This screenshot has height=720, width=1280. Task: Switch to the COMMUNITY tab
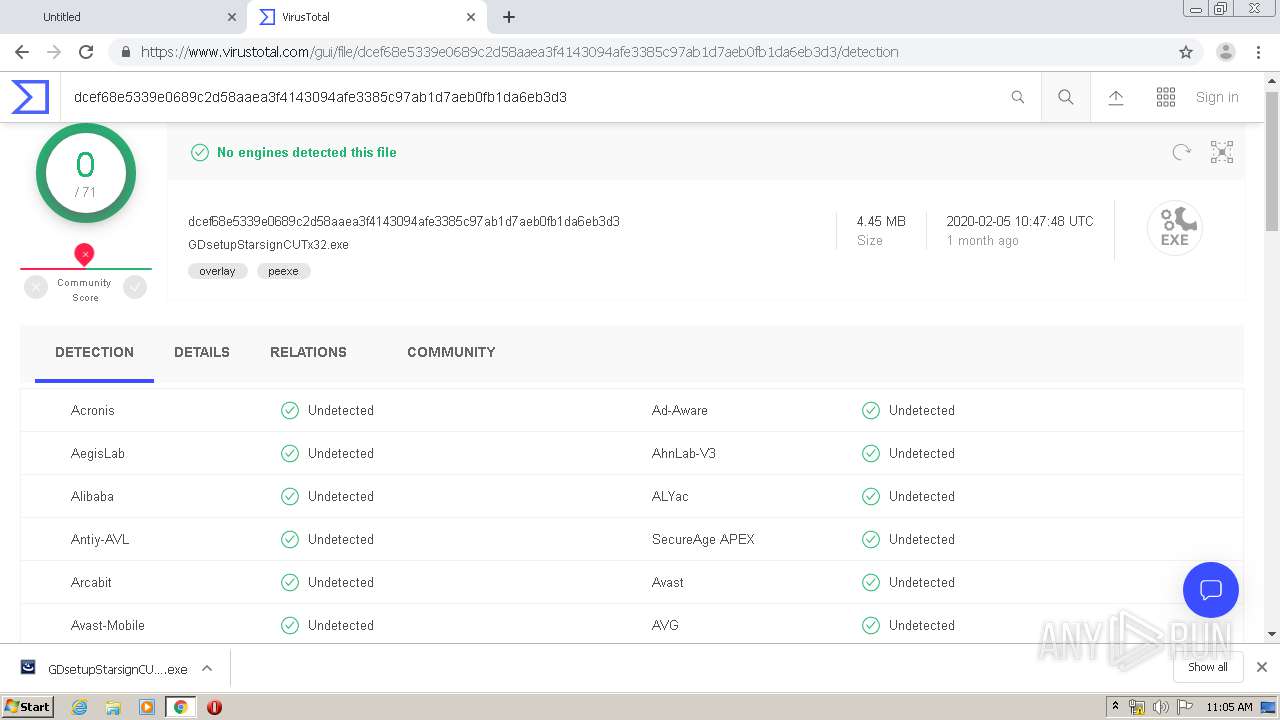[x=451, y=353]
